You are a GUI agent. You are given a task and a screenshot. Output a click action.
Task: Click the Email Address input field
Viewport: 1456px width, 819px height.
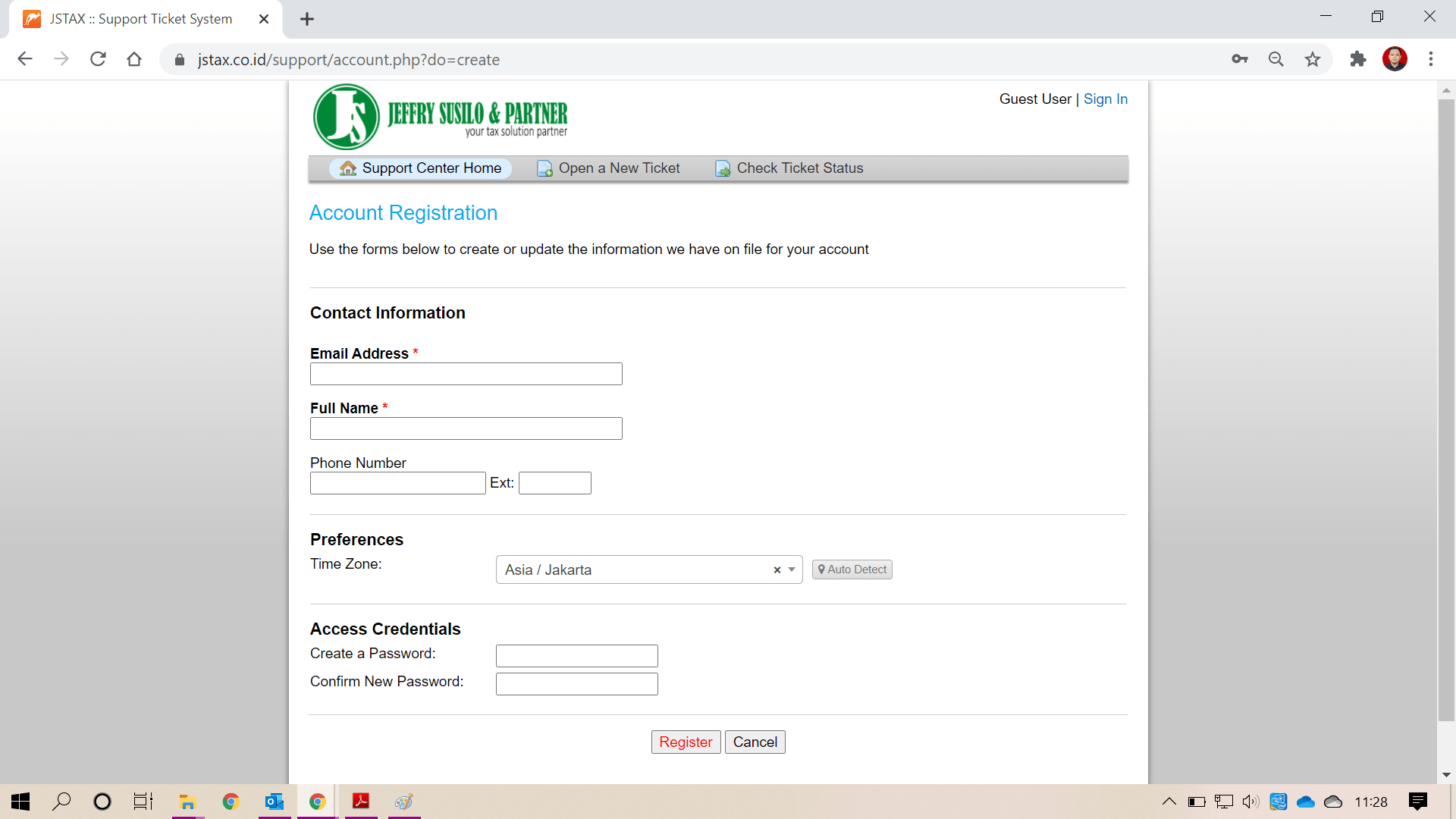466,373
